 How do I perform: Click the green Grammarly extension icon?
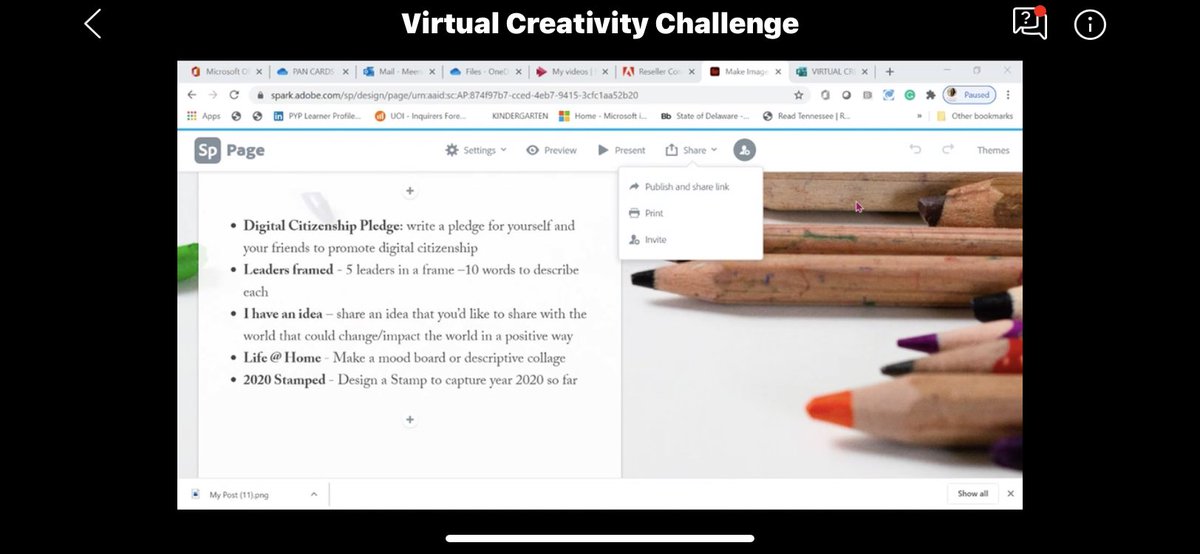point(910,95)
